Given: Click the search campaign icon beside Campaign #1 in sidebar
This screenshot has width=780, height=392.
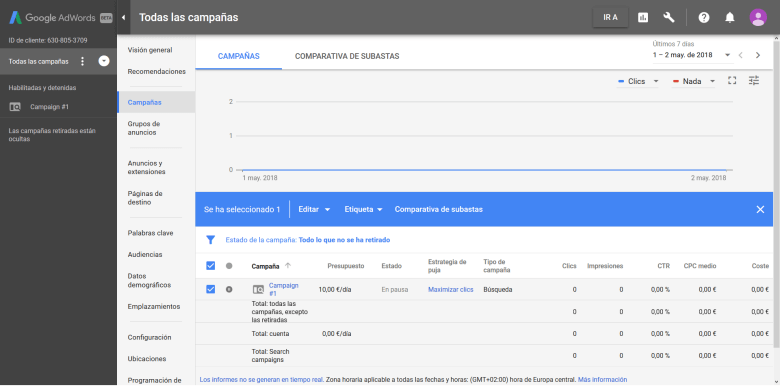Looking at the screenshot, I should [15, 107].
